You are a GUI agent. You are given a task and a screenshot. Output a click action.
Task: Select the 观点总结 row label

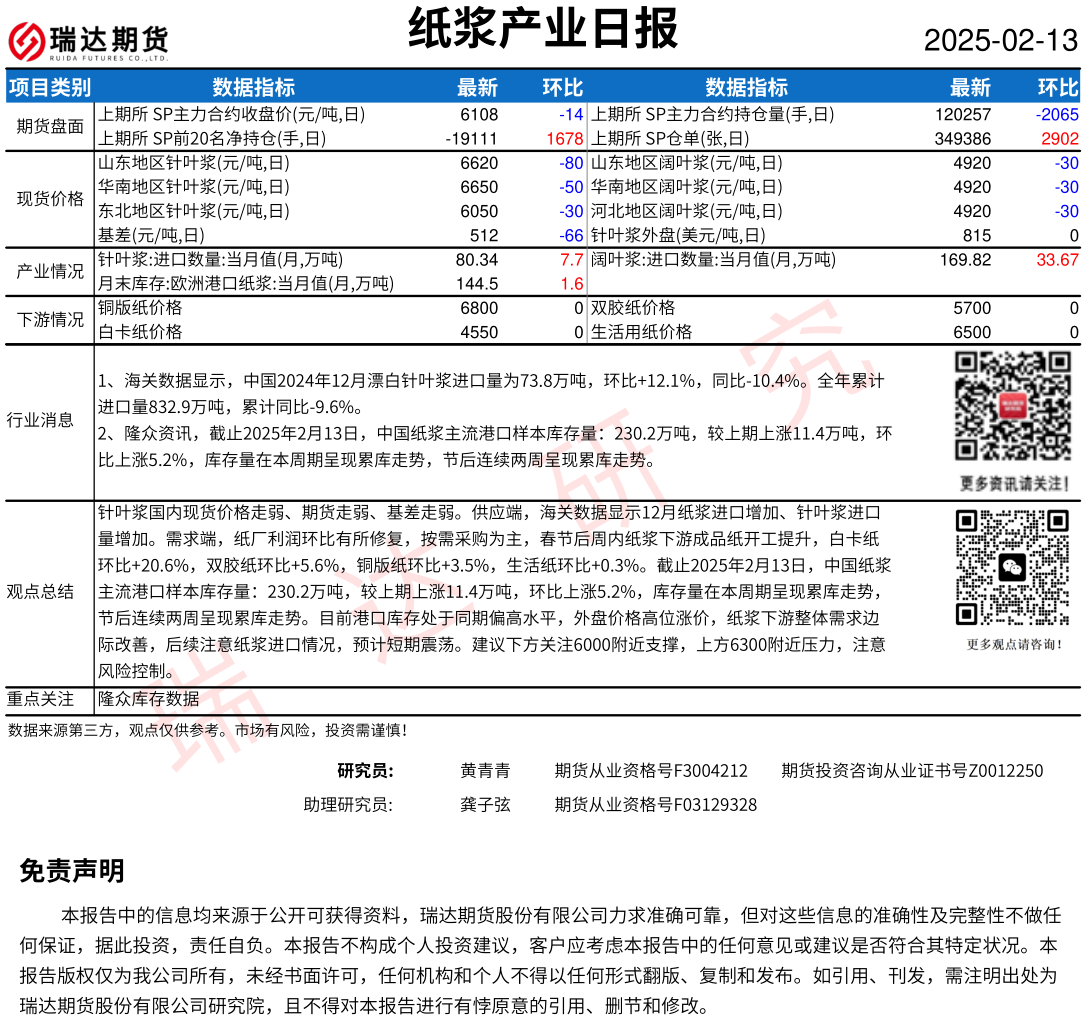tap(40, 592)
